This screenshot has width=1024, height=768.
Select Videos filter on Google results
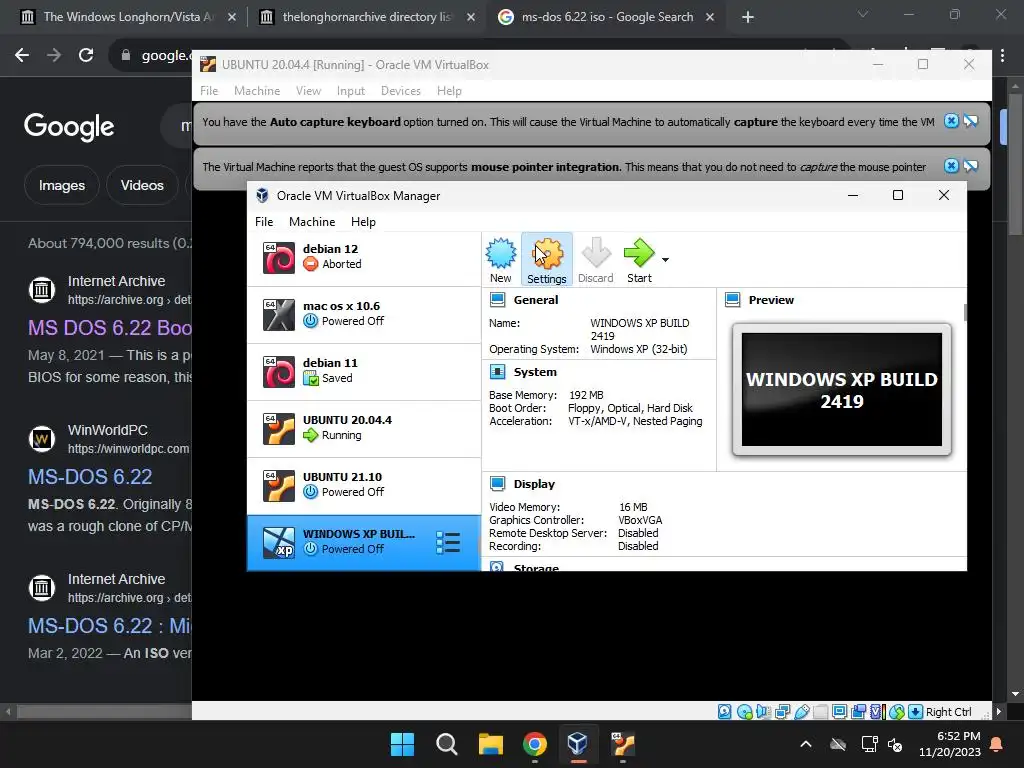[x=142, y=185]
